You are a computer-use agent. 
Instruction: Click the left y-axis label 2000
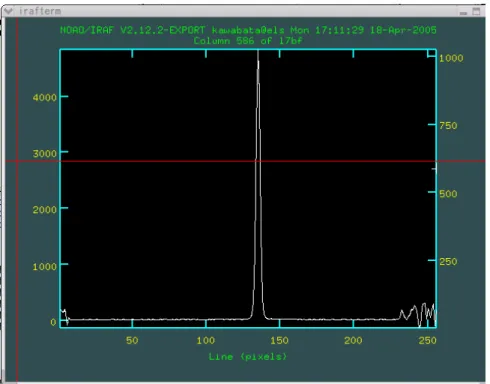click(45, 210)
